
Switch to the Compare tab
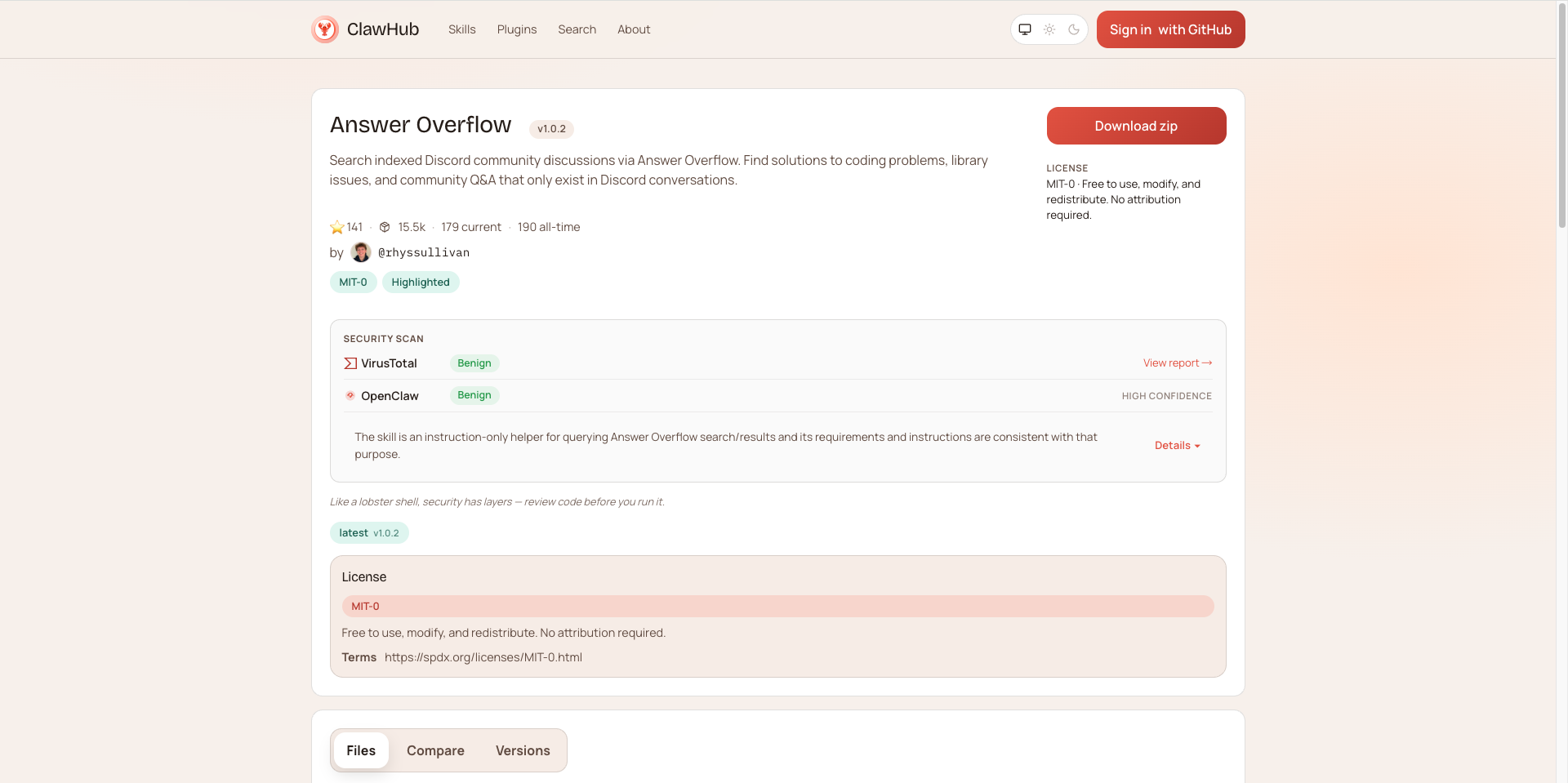pos(435,750)
